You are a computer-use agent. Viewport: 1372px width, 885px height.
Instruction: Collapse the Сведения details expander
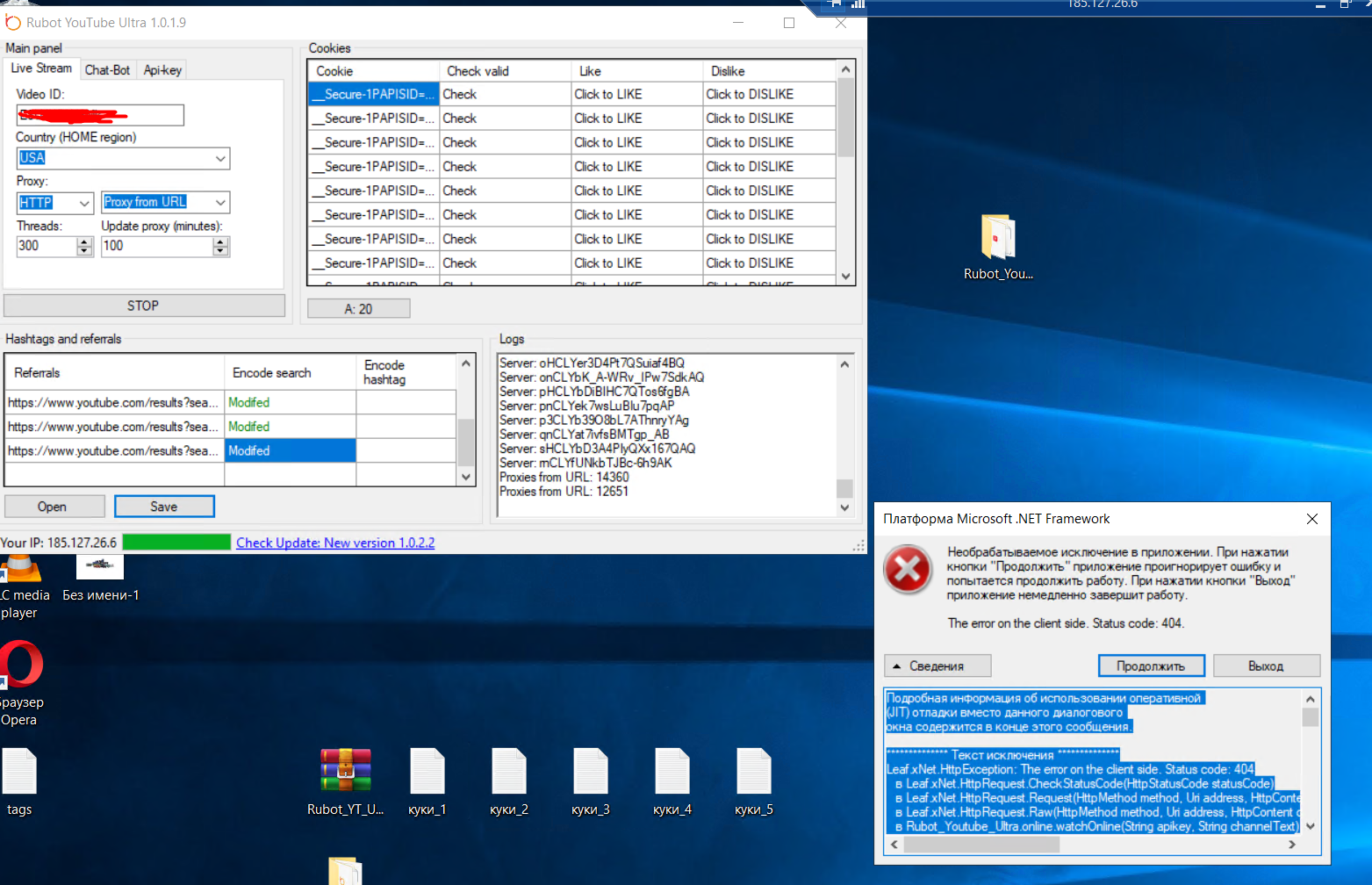point(937,666)
